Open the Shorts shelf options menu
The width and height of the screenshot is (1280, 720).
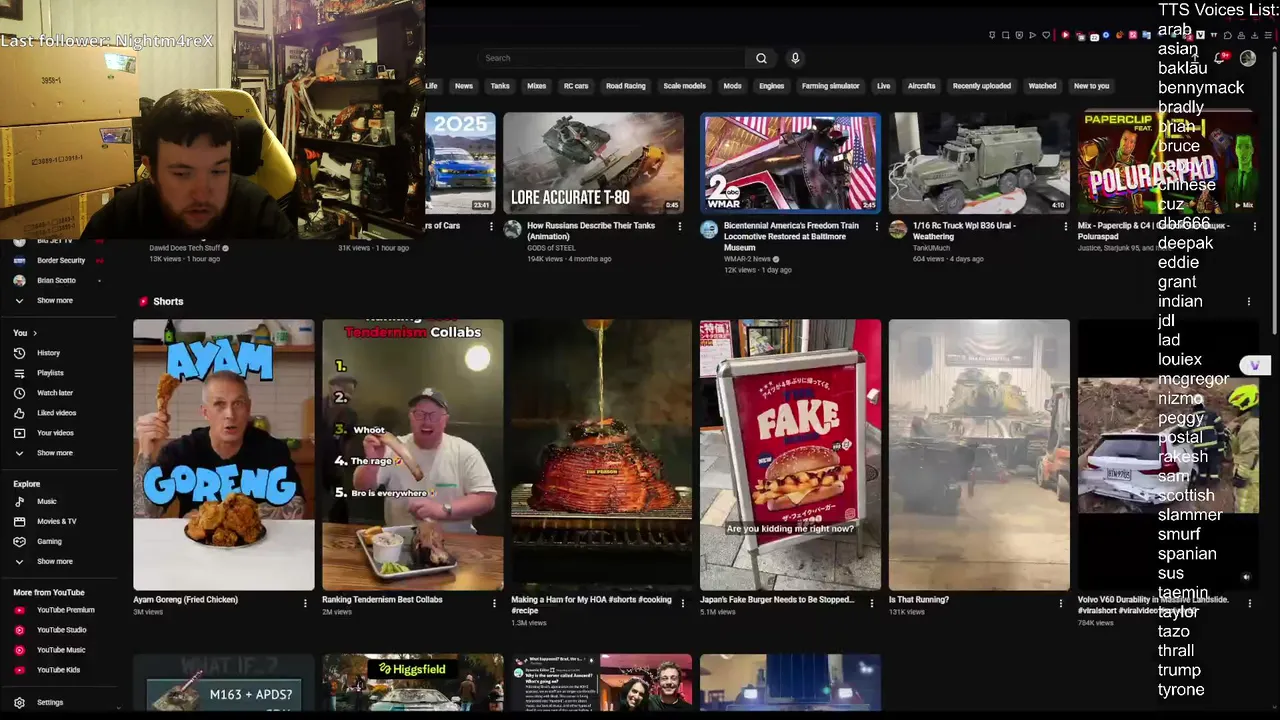coord(1248,301)
